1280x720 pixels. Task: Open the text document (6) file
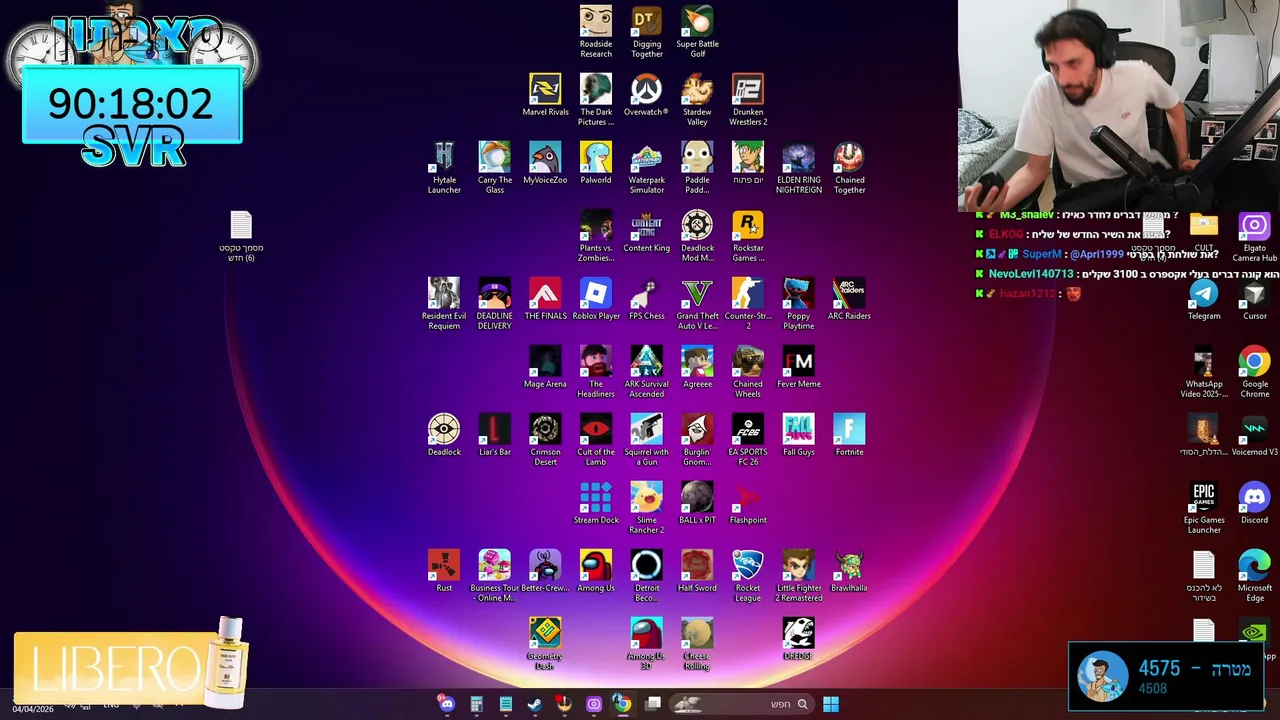[x=241, y=236]
